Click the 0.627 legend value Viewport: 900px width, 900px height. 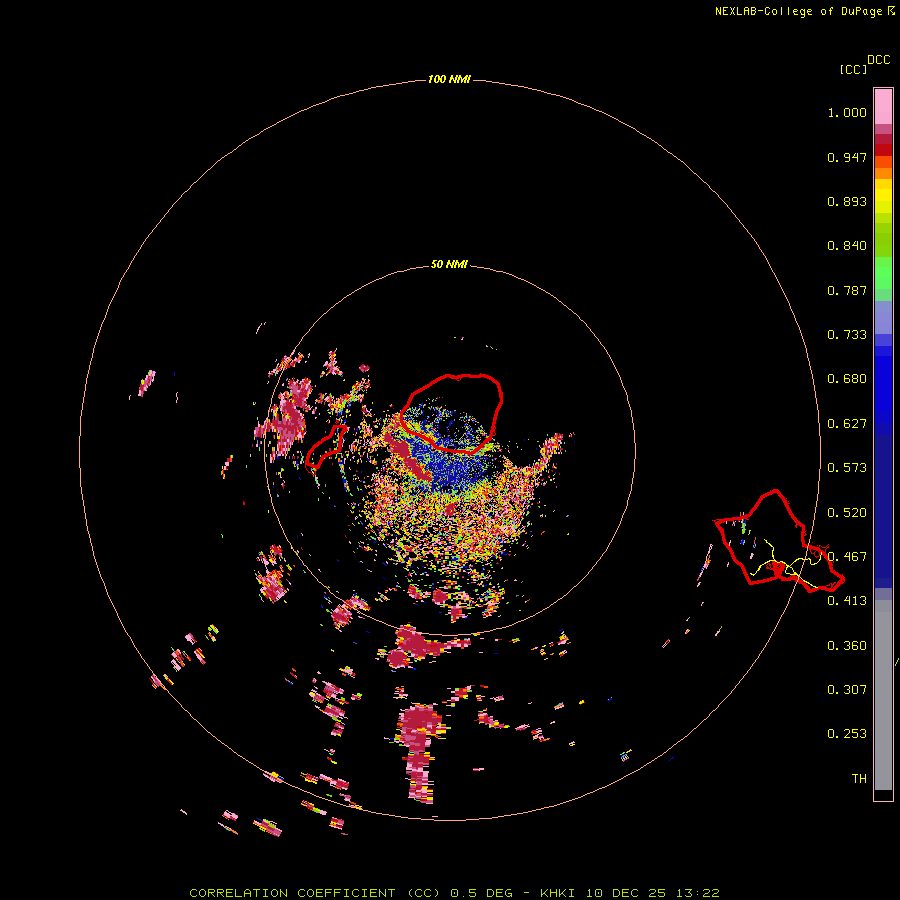847,424
